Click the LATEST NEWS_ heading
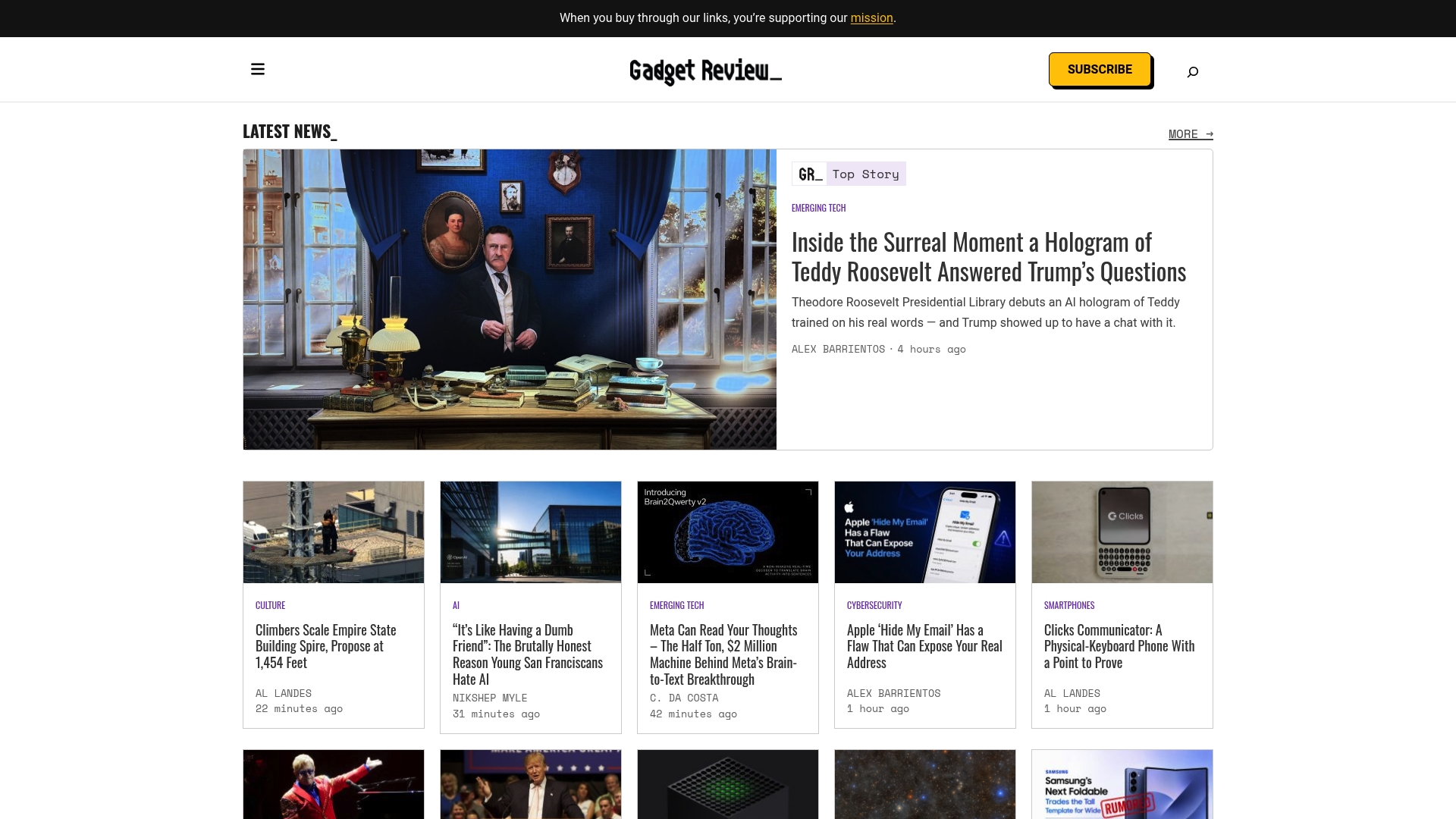The image size is (1456, 819). (290, 131)
